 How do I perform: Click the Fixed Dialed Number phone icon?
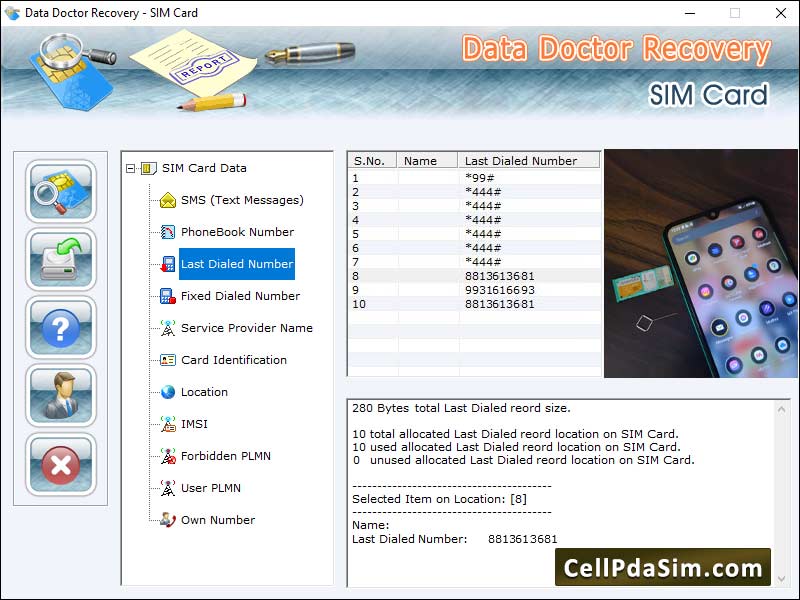tap(167, 296)
